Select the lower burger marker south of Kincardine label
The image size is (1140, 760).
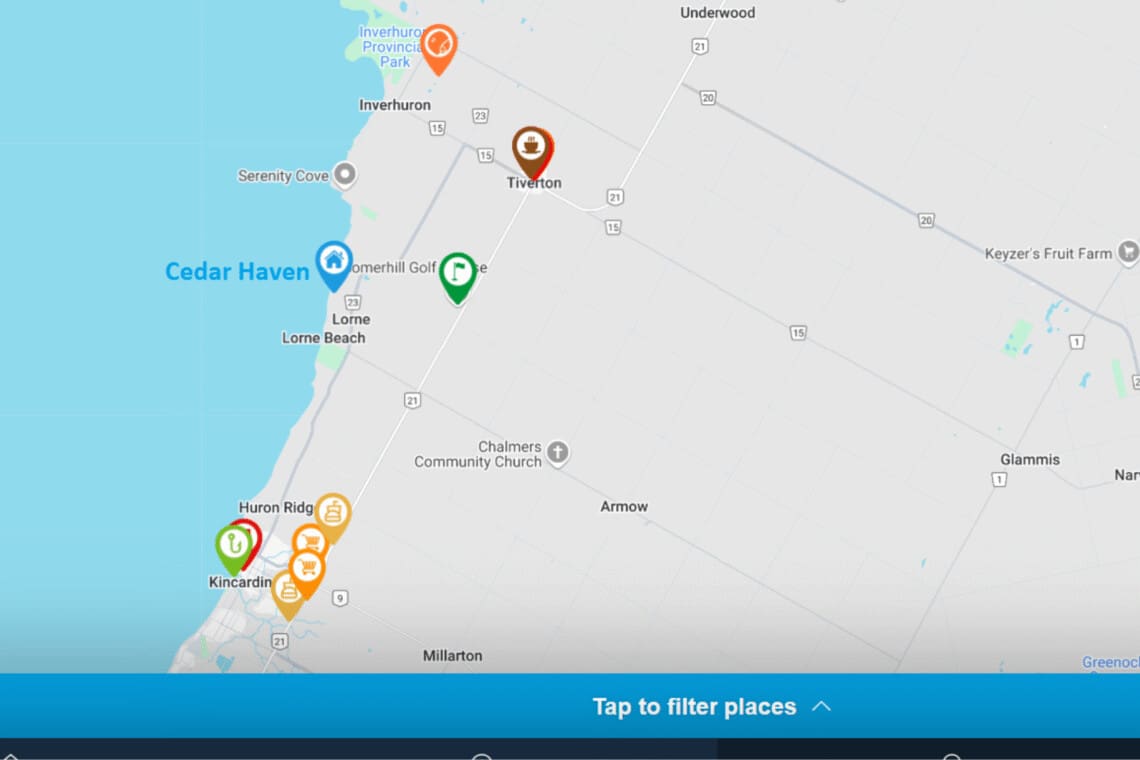(x=288, y=591)
